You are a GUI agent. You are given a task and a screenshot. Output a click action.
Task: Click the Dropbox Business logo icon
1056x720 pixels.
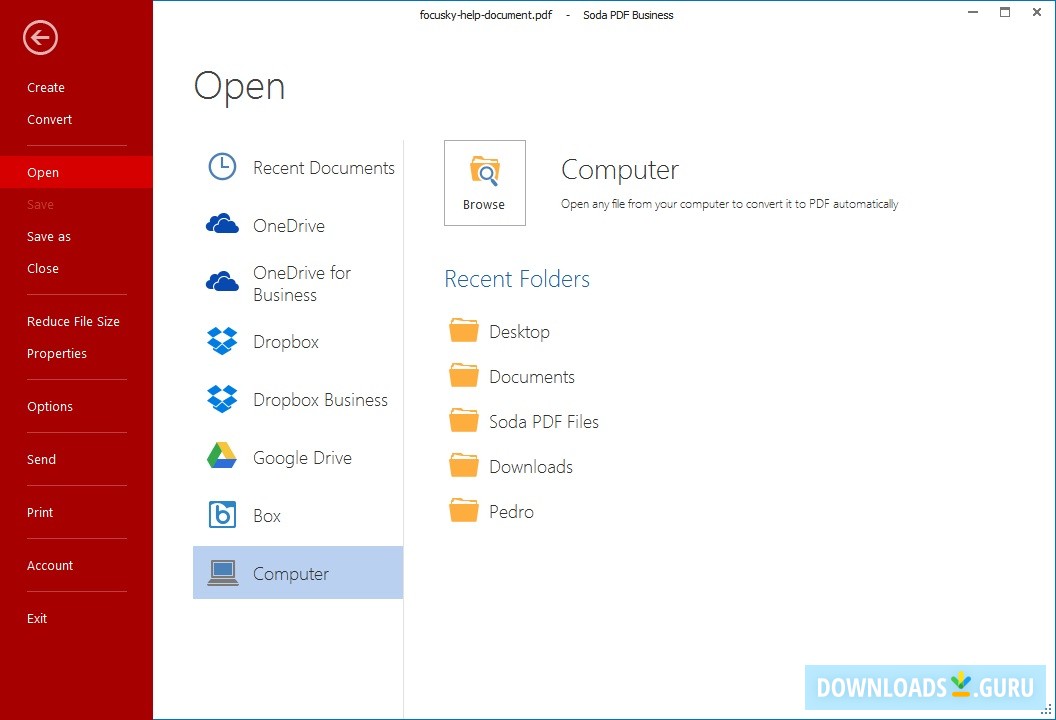(x=222, y=399)
